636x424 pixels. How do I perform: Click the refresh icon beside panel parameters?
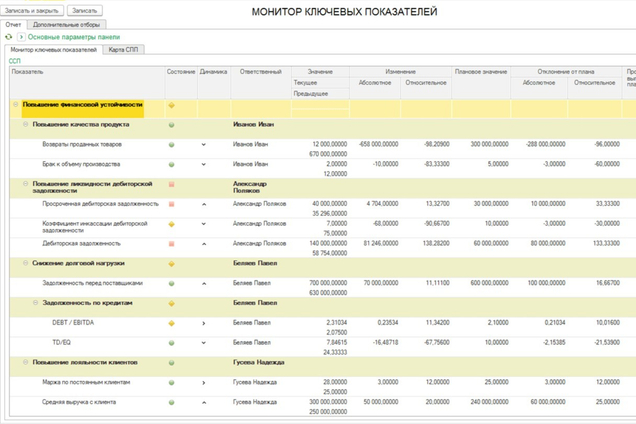pyautogui.click(x=9, y=37)
